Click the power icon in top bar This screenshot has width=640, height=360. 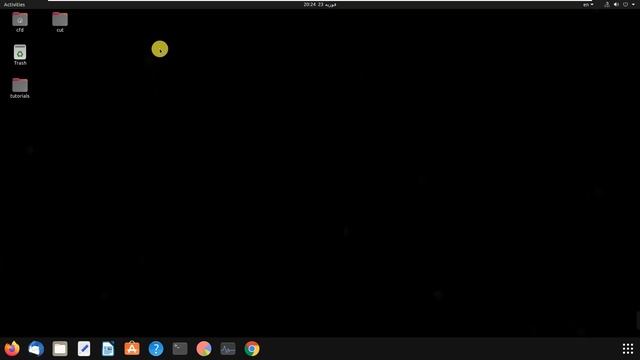pos(625,4)
